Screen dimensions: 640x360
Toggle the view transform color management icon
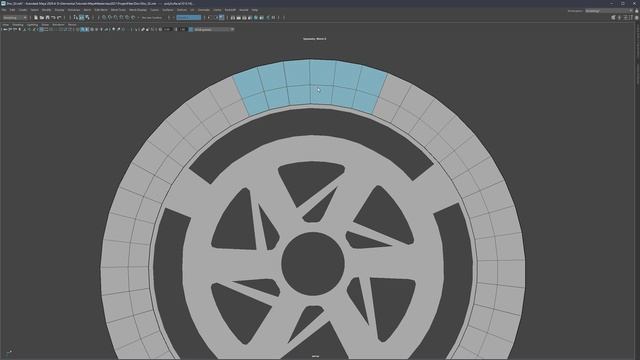(191, 29)
